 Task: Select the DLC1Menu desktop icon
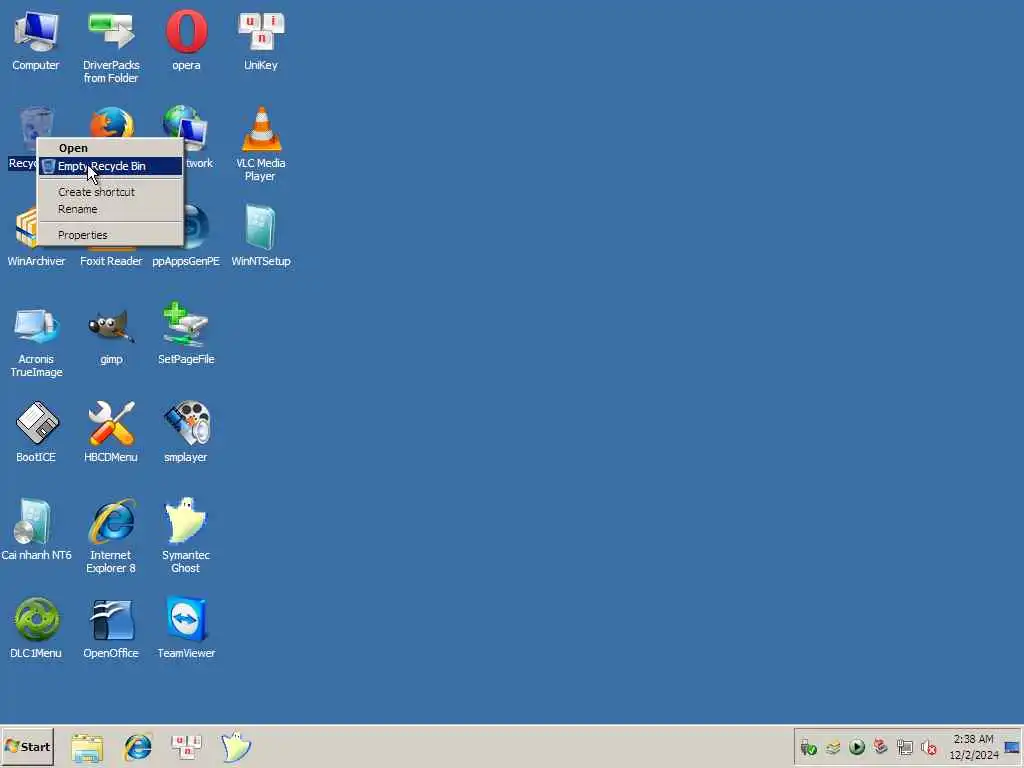pyautogui.click(x=36, y=628)
